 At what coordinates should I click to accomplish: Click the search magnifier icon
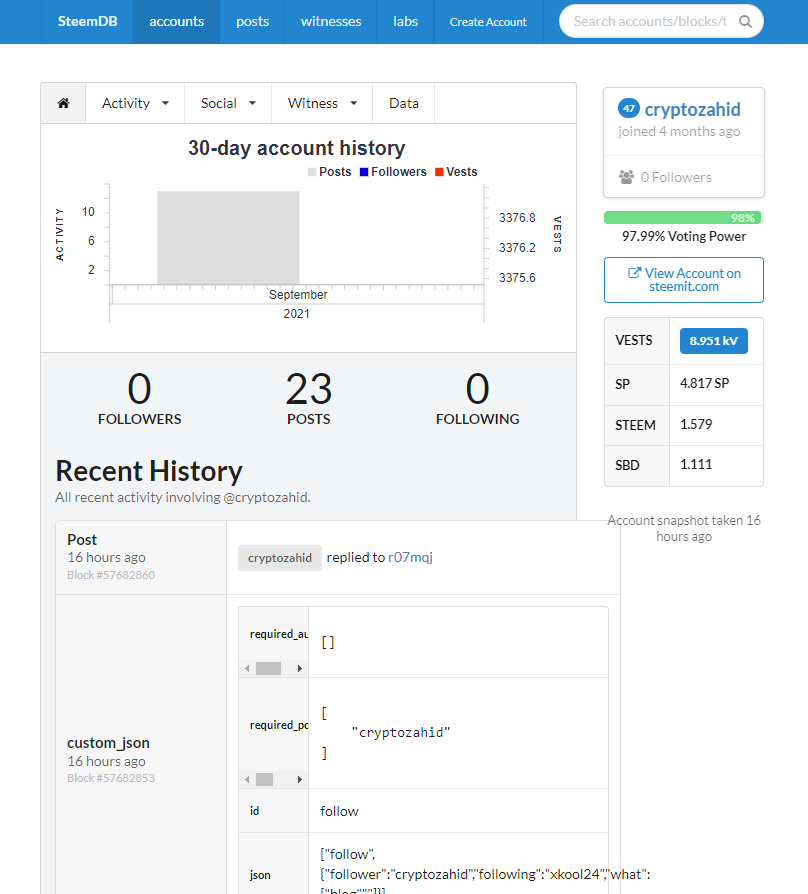pyautogui.click(x=745, y=22)
